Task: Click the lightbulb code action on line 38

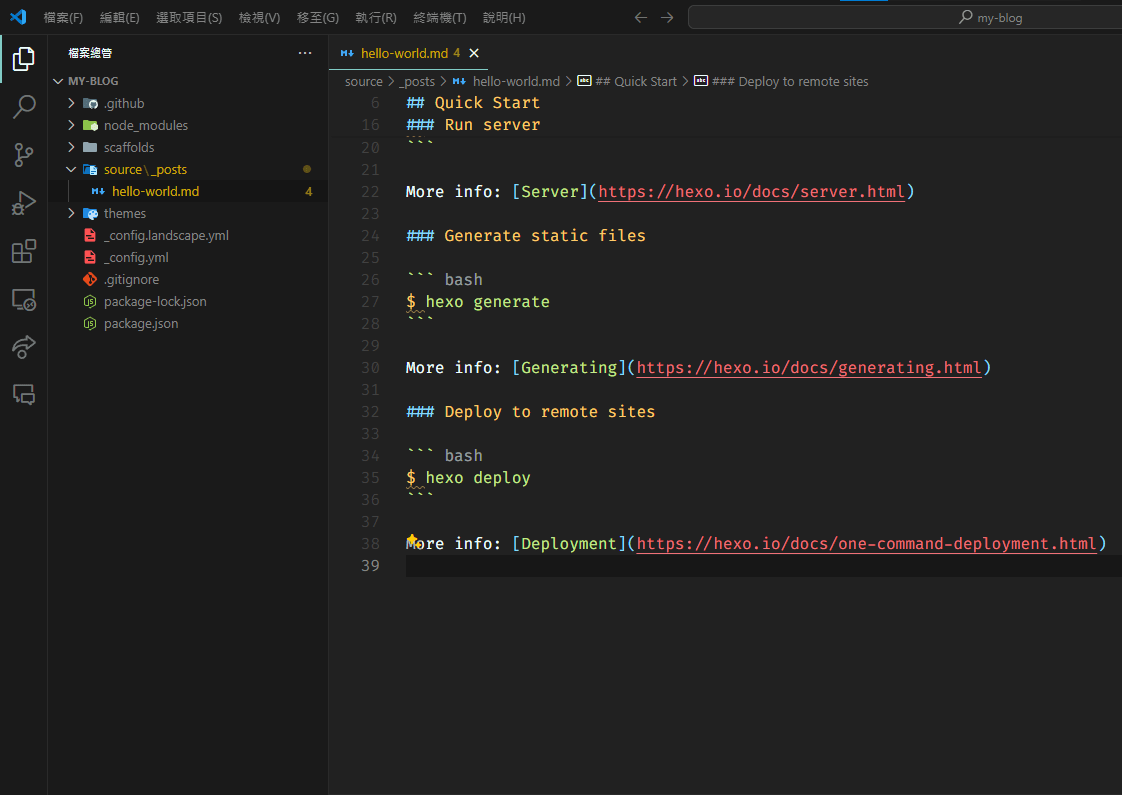Action: [412, 540]
